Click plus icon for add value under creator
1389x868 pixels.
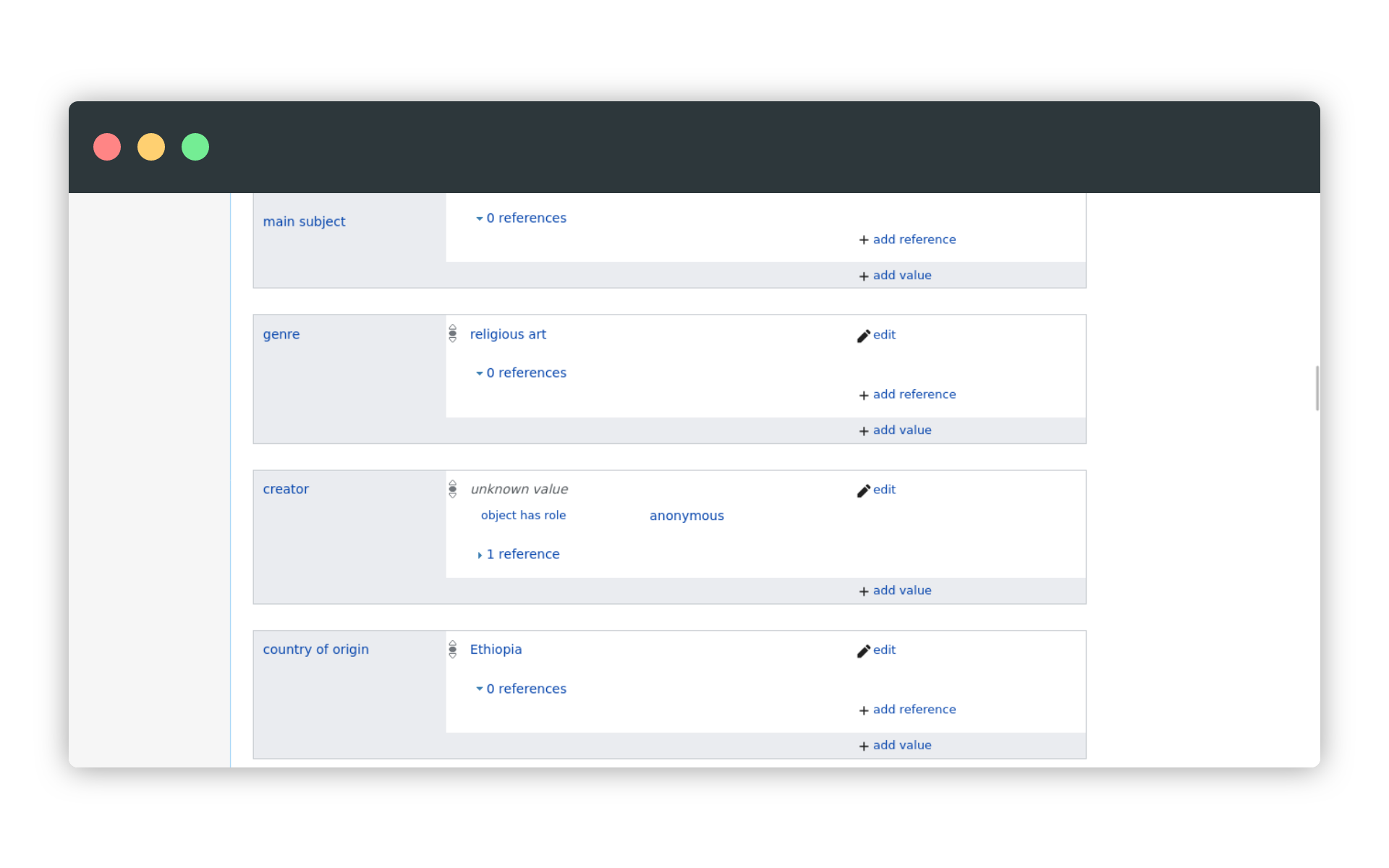(x=864, y=591)
